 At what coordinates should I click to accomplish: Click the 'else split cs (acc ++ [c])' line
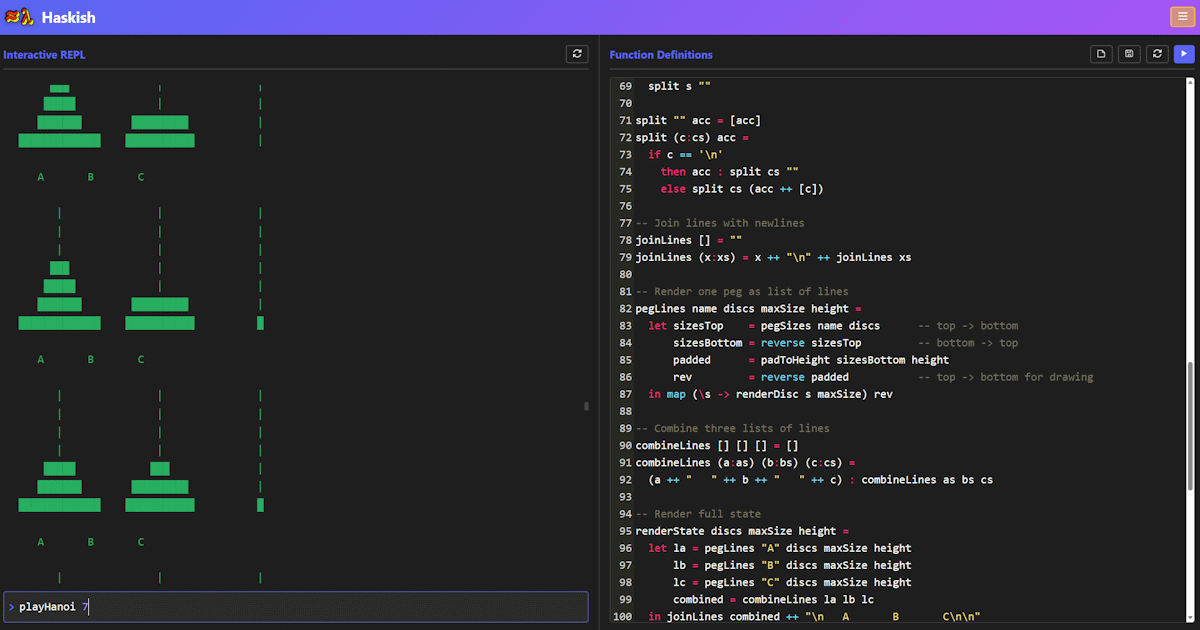click(742, 188)
